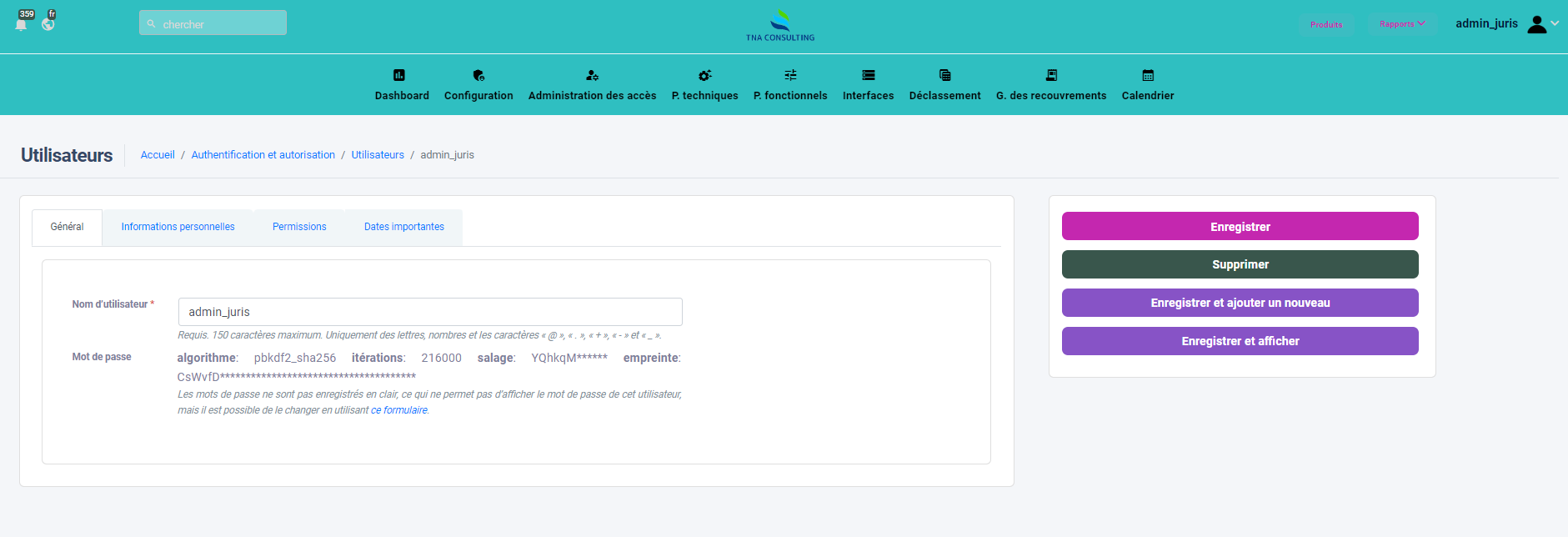Viewport: 1568px width, 537px height.
Task: Open Dashboard from the nav icon
Action: [399, 75]
